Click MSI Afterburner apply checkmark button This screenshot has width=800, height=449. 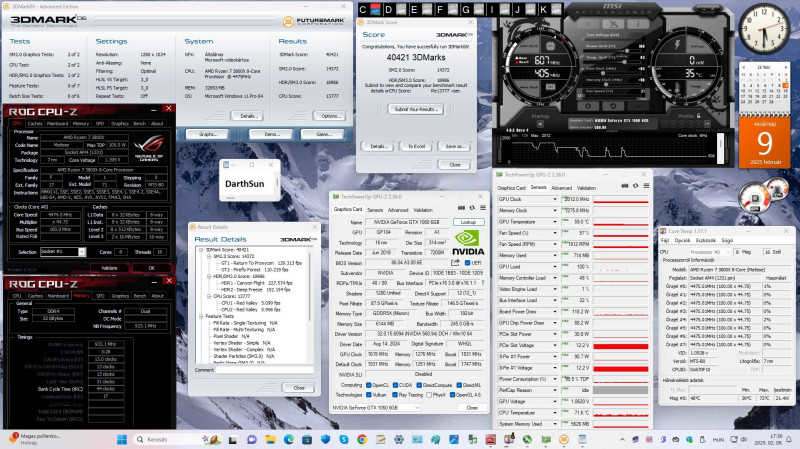pyautogui.click(x=637, y=106)
